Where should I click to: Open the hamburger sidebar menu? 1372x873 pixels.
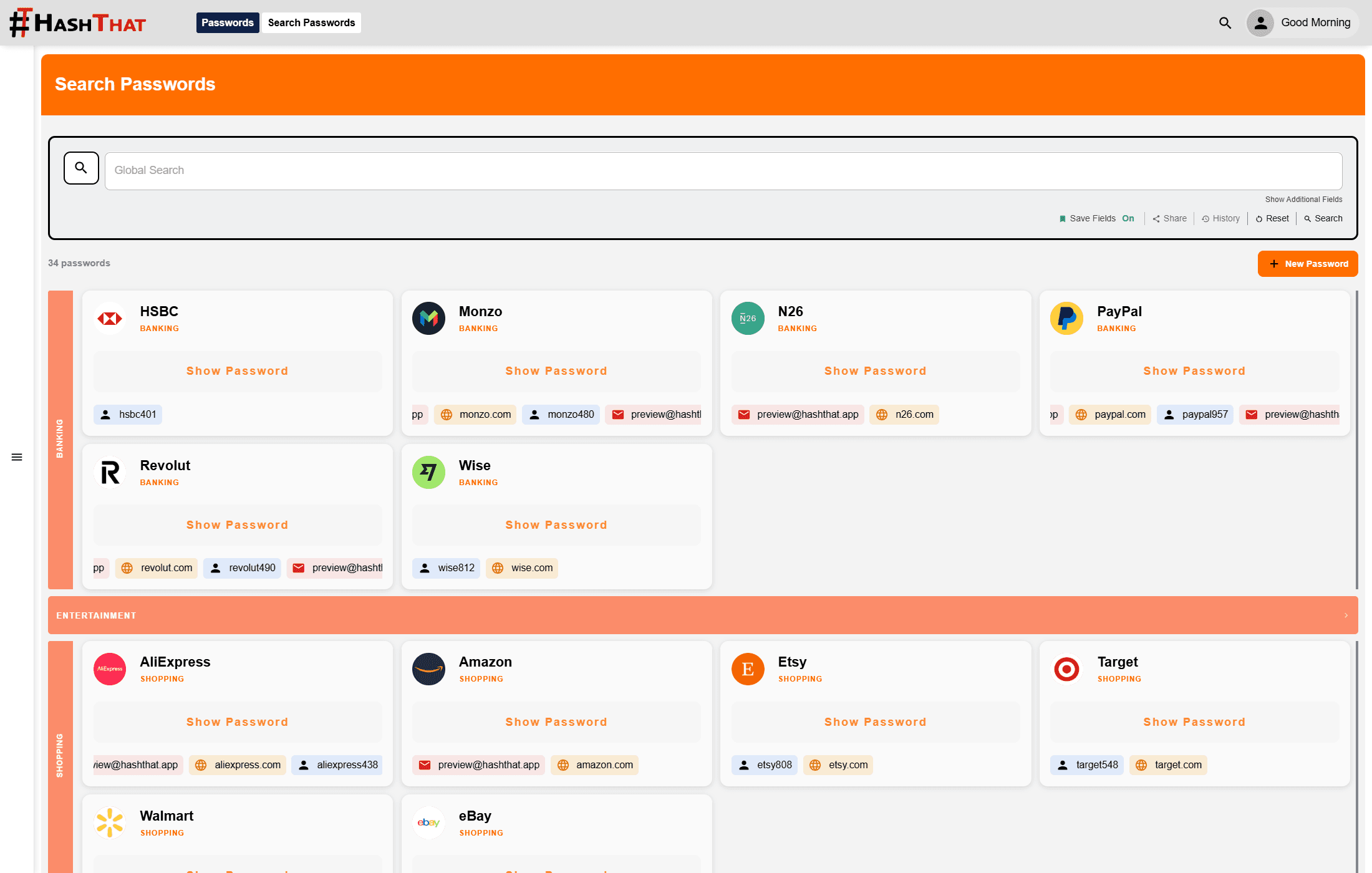(17, 457)
